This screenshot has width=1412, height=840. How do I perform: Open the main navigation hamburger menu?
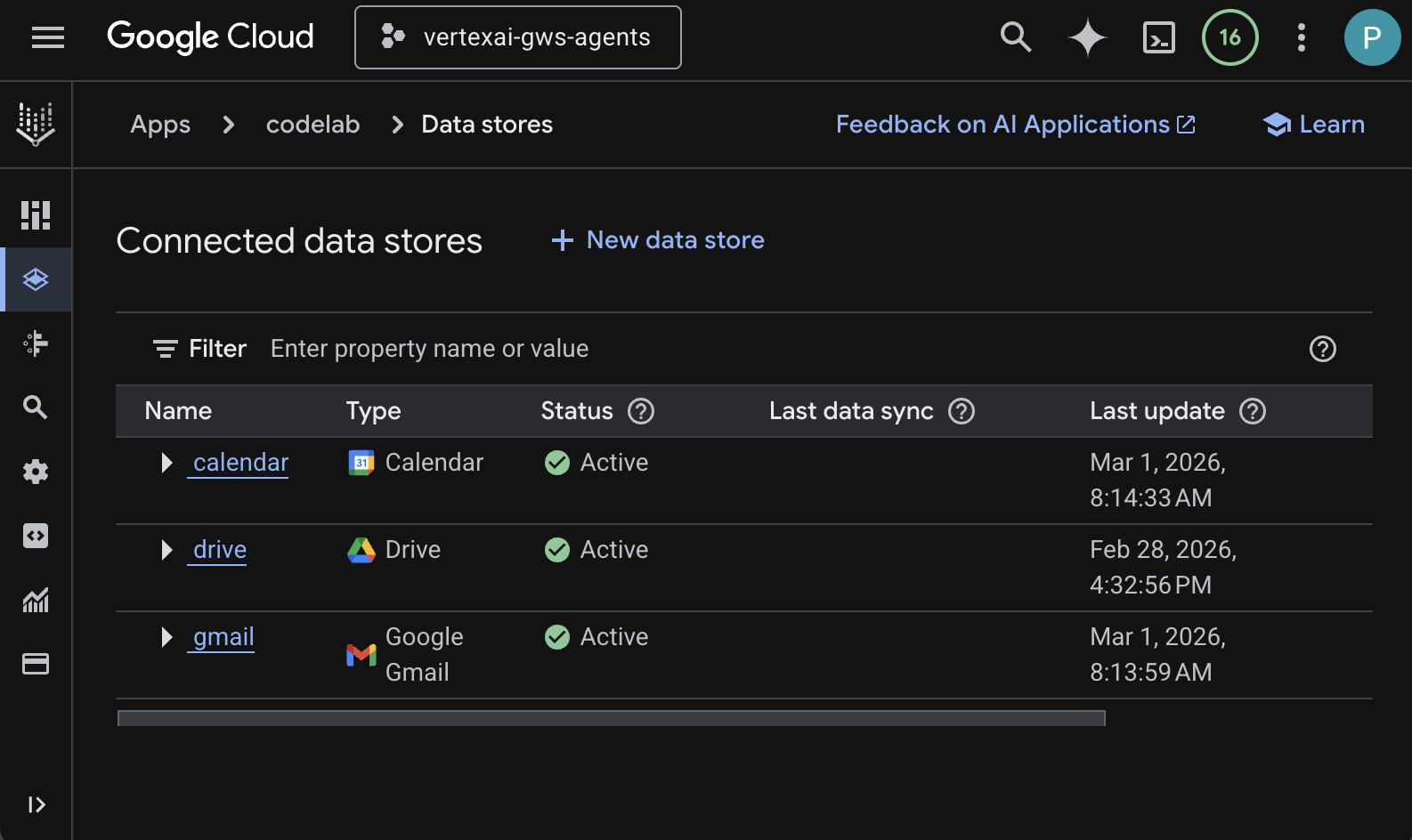click(48, 37)
